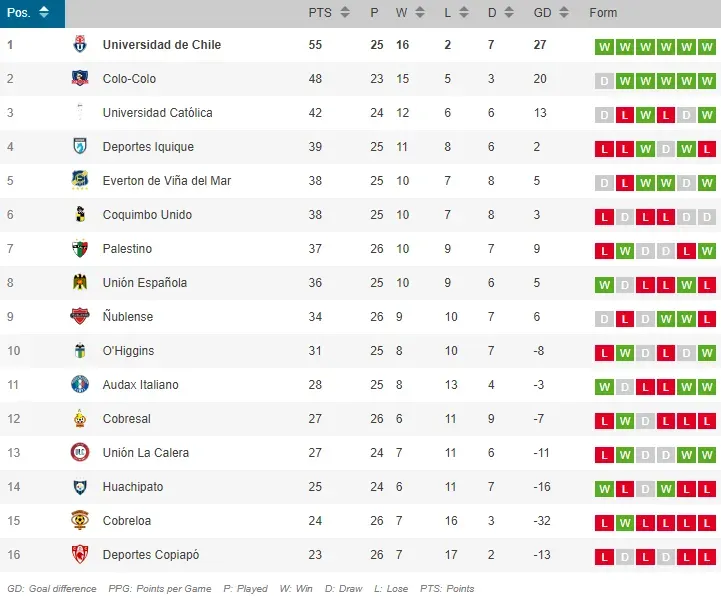The height and width of the screenshot is (598, 721).
Task: Click the Everton de Viña del Mar badge
Action: tap(80, 181)
